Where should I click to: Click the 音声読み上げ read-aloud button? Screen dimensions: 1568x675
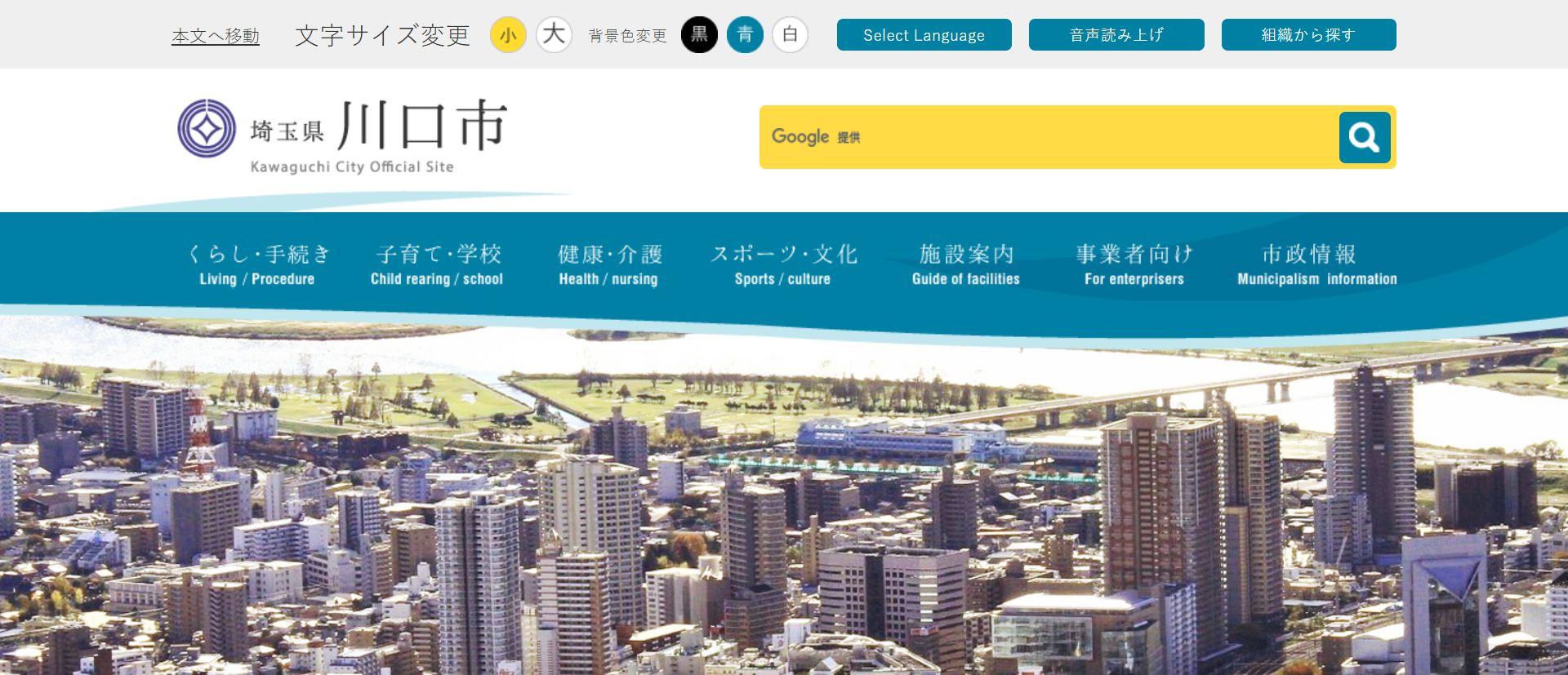1116,35
